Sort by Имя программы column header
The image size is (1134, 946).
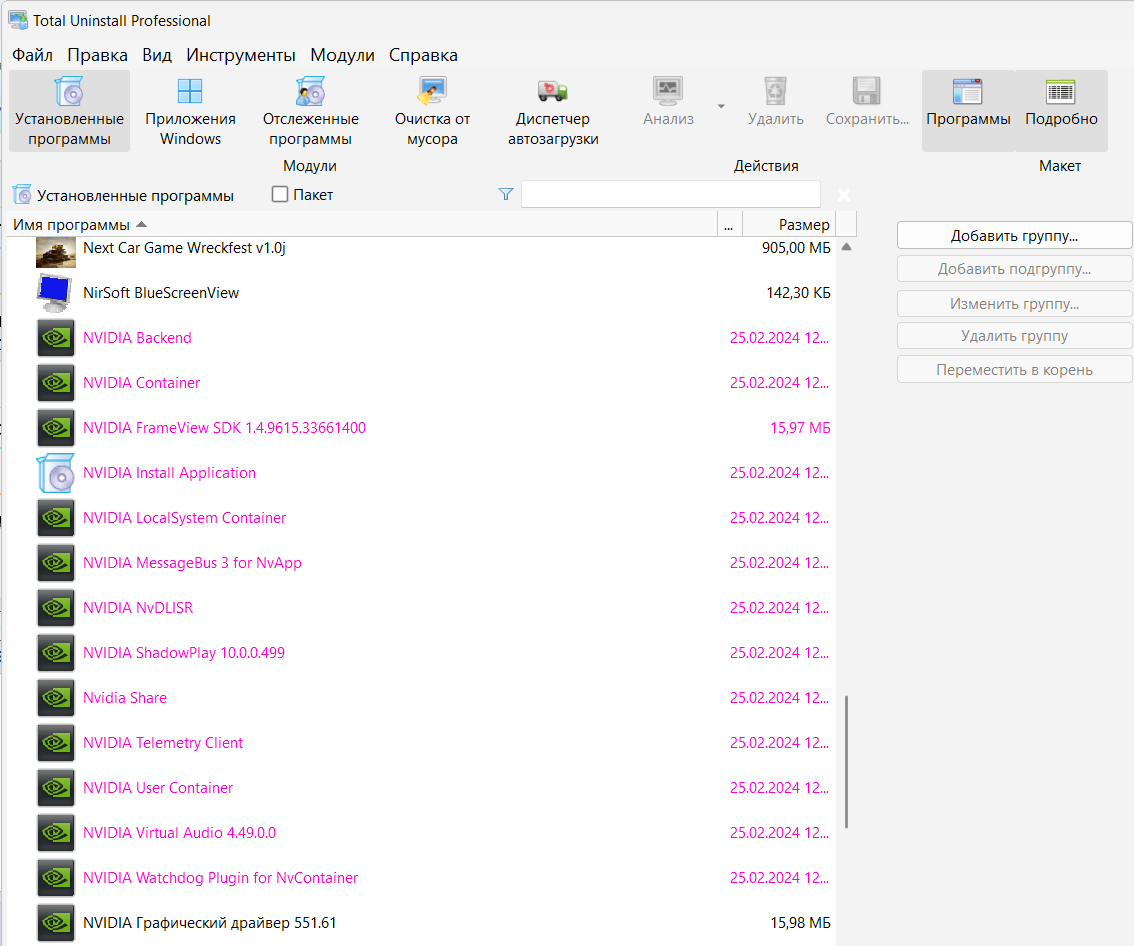pyautogui.click(x=362, y=225)
